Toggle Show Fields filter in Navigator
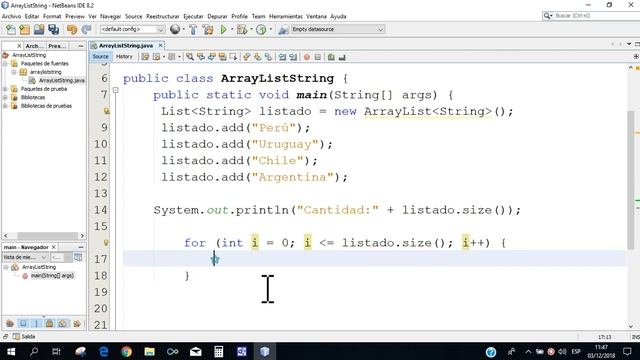 tap(23, 324)
